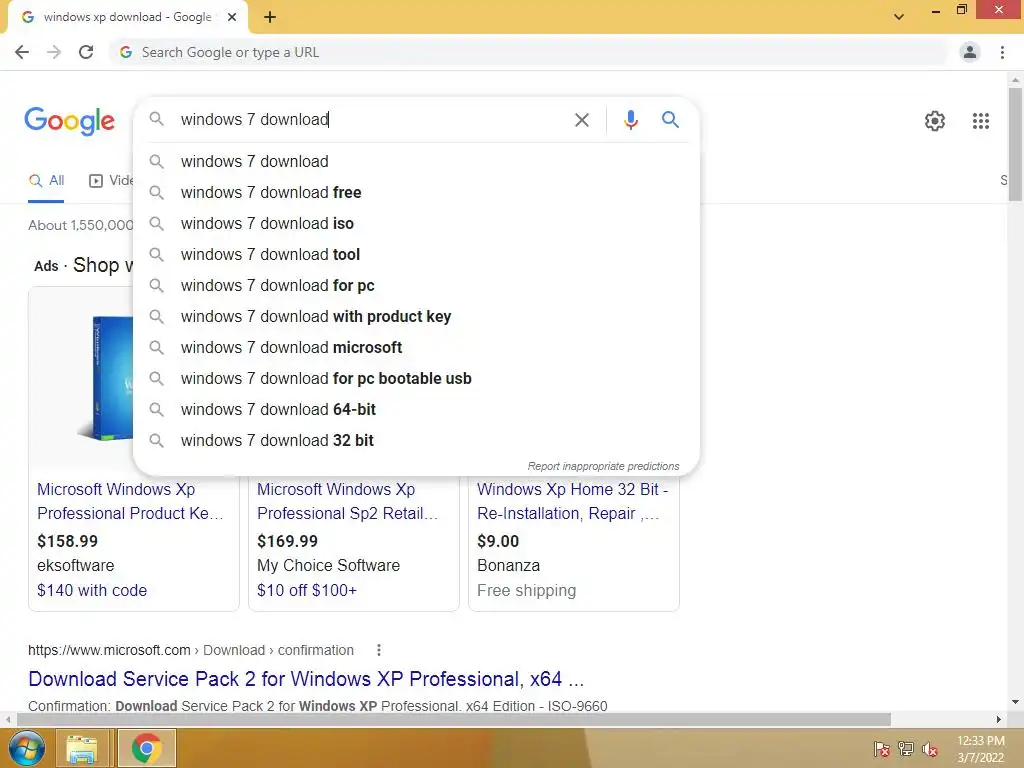Open Microsoft Windows Xp Professional Sp2 Retail ad
The height and width of the screenshot is (768, 1024).
coord(347,502)
